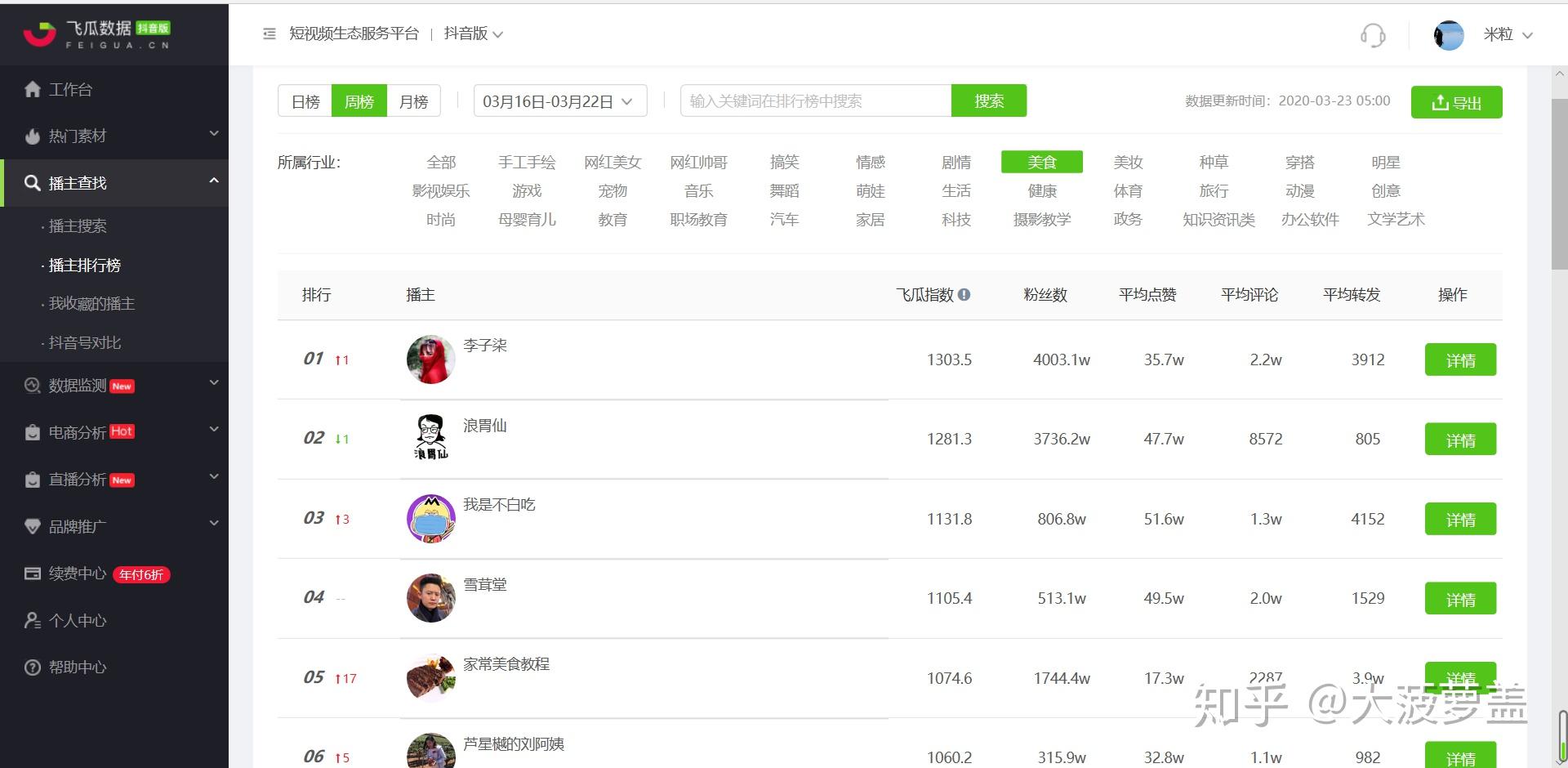Collapse the sidebar with the menu-fold icon
This screenshot has height=768, width=1568.
269,34
